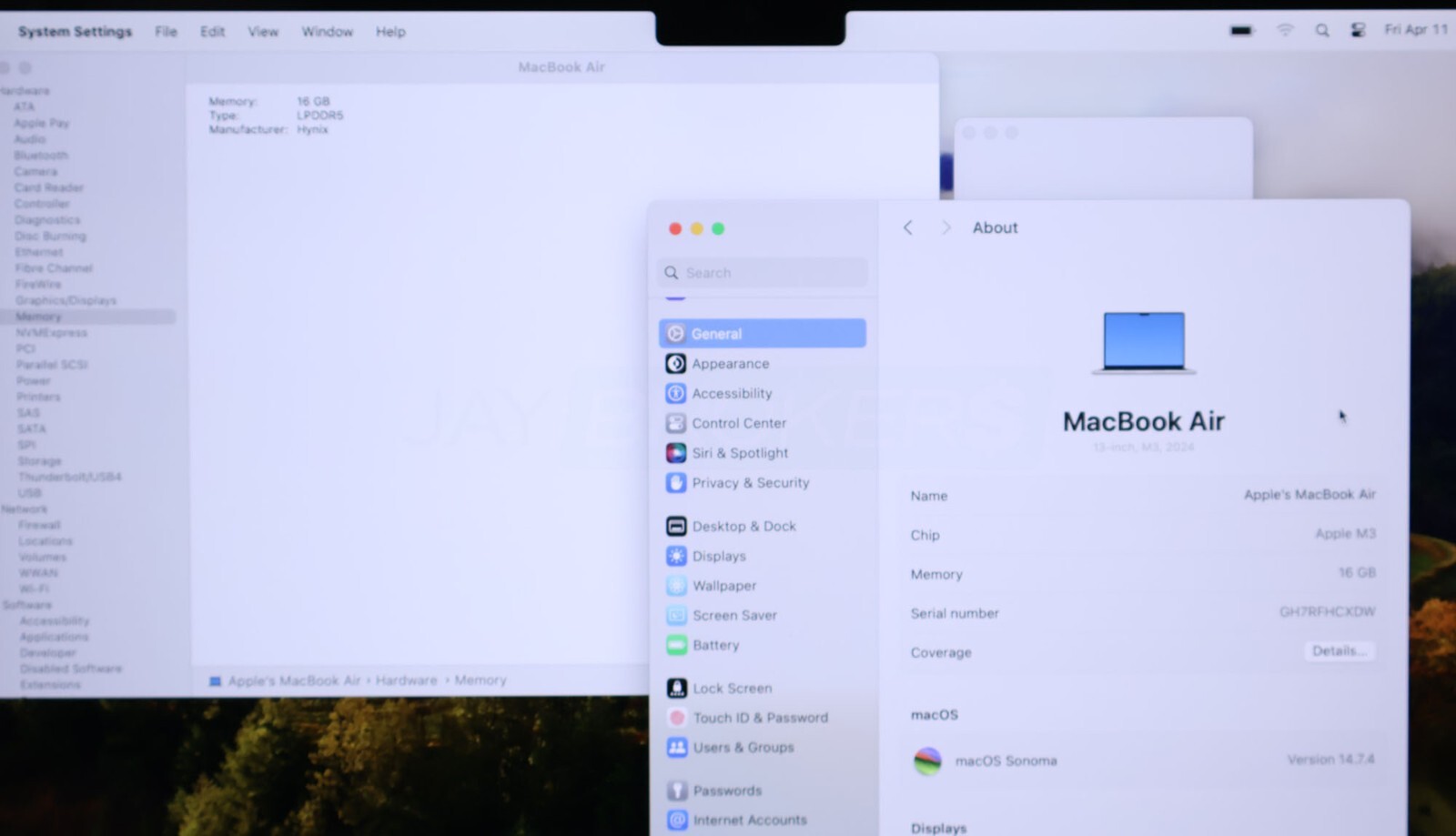Select Graphics/Displays in System Information
The image size is (1456, 836).
[x=66, y=300]
